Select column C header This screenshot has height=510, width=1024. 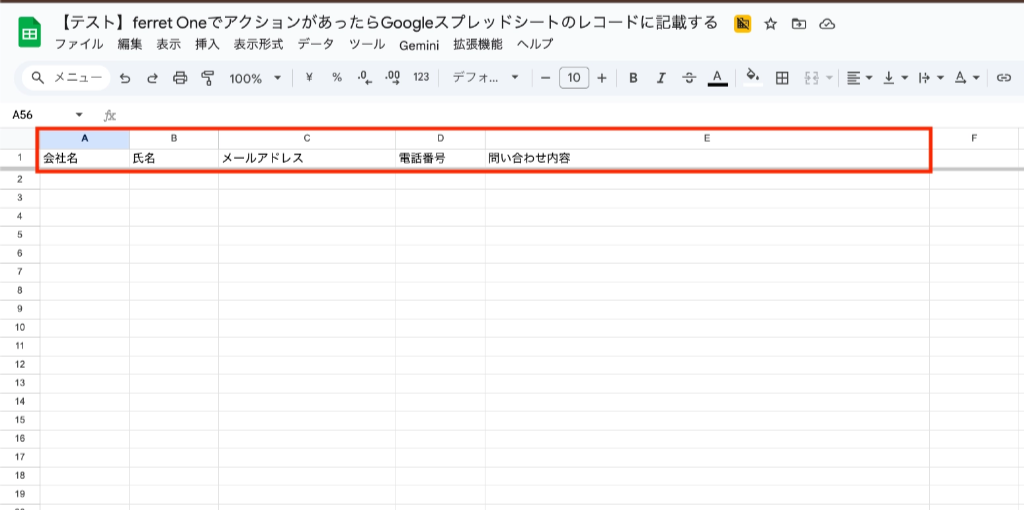coord(307,138)
